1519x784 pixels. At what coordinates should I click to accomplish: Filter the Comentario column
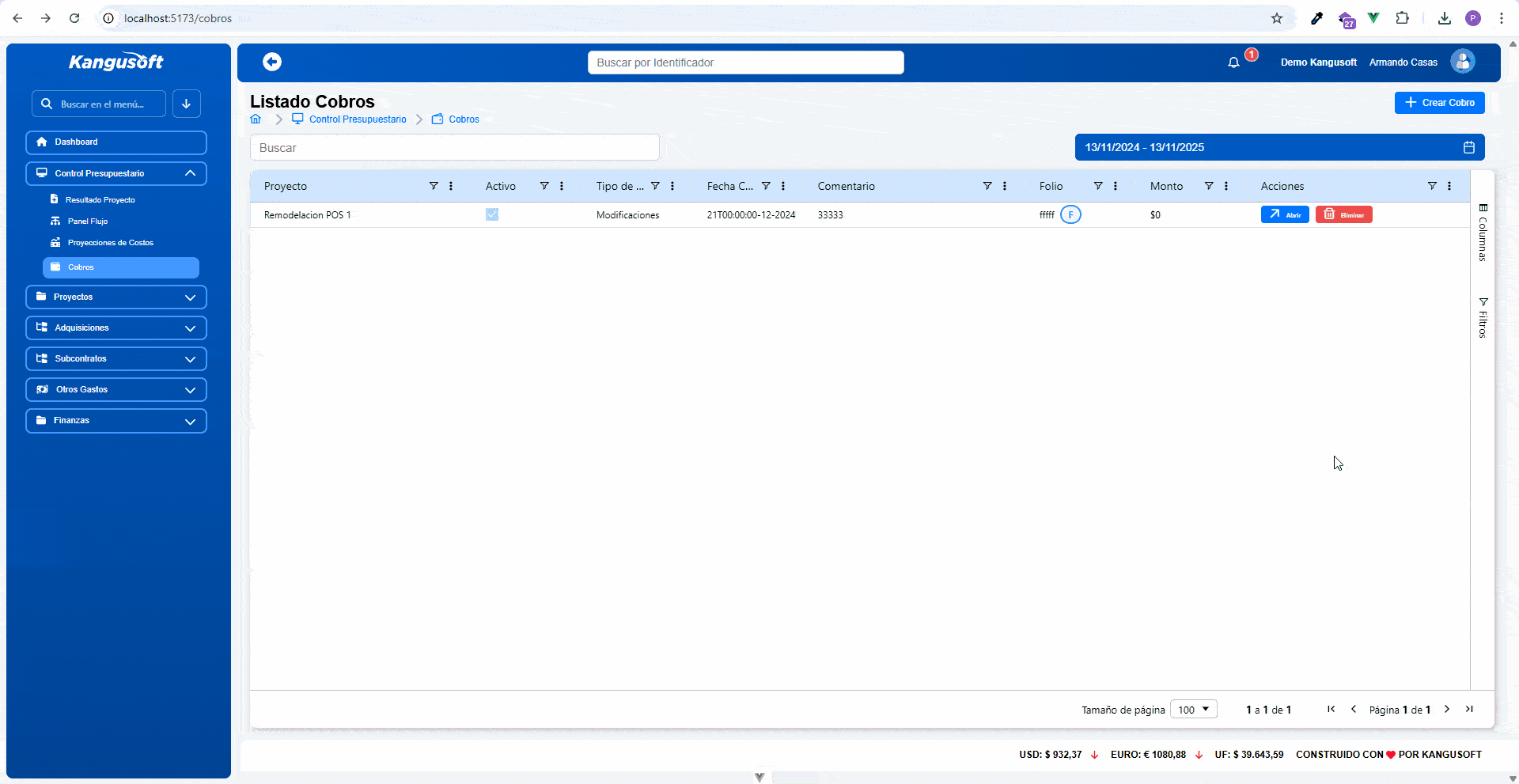[x=987, y=186]
